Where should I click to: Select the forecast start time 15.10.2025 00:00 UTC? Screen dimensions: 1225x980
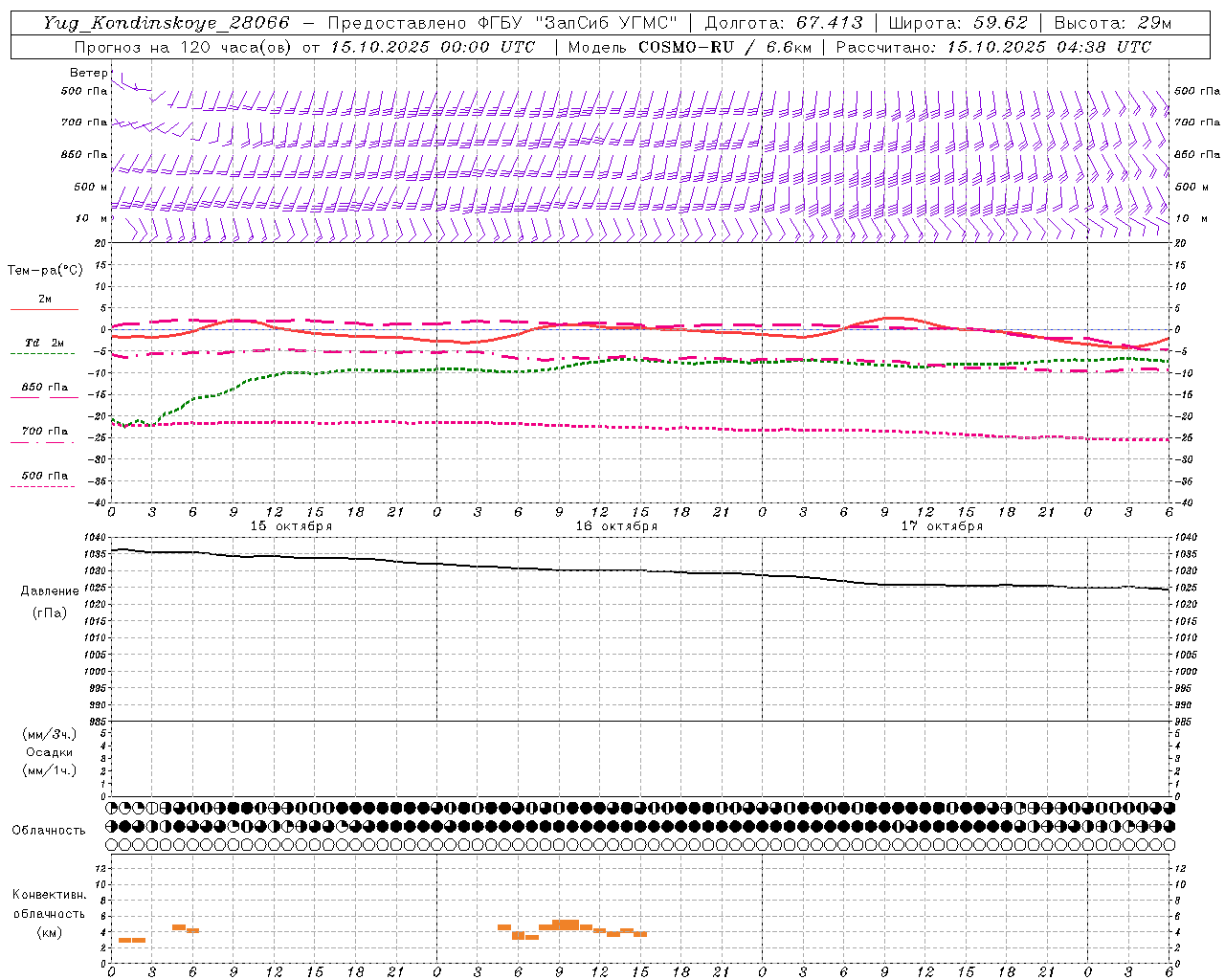[x=433, y=47]
